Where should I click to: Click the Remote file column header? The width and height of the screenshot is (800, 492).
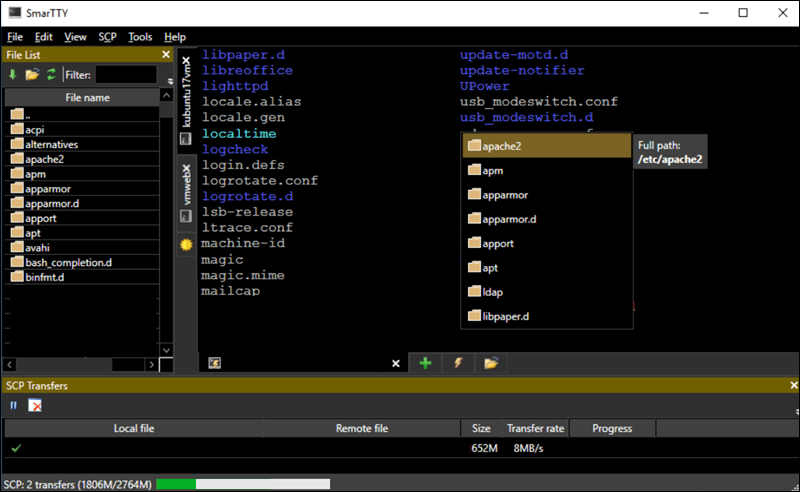(362, 428)
